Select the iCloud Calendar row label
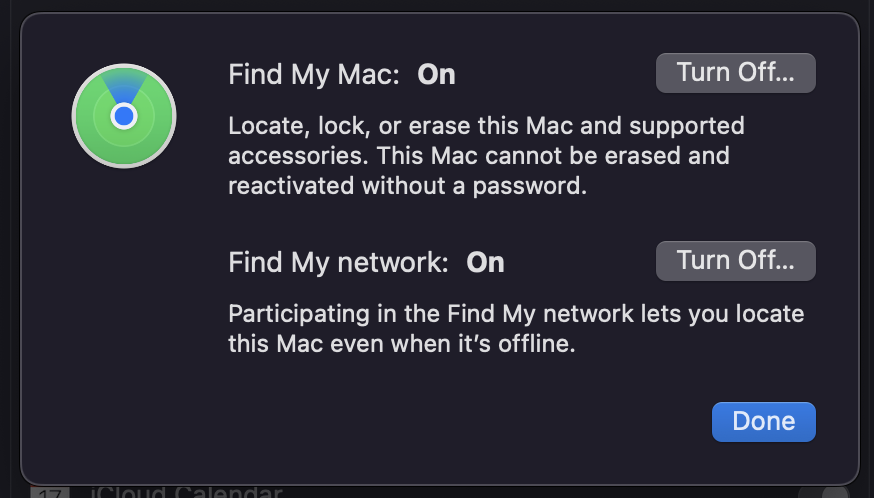Viewport: 874px width, 498px height. click(x=186, y=492)
